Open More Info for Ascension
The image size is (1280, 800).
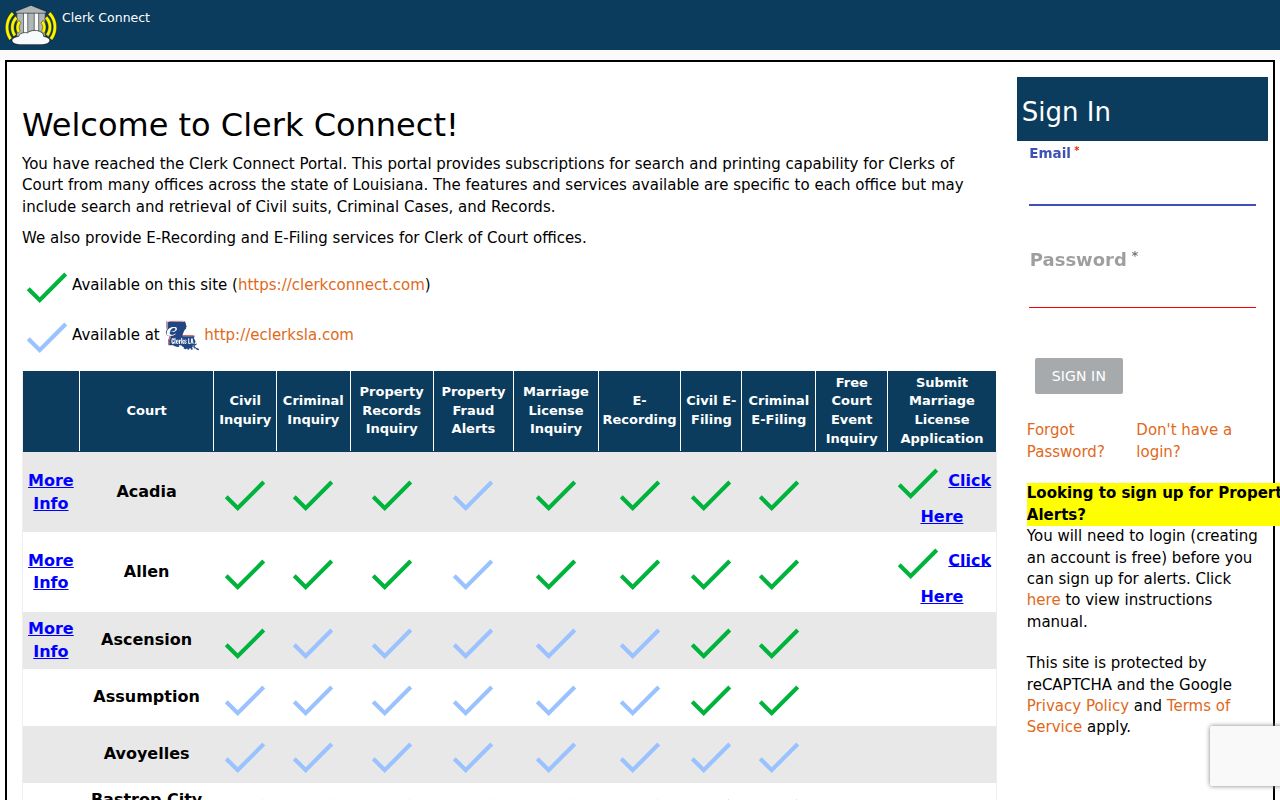coord(51,640)
